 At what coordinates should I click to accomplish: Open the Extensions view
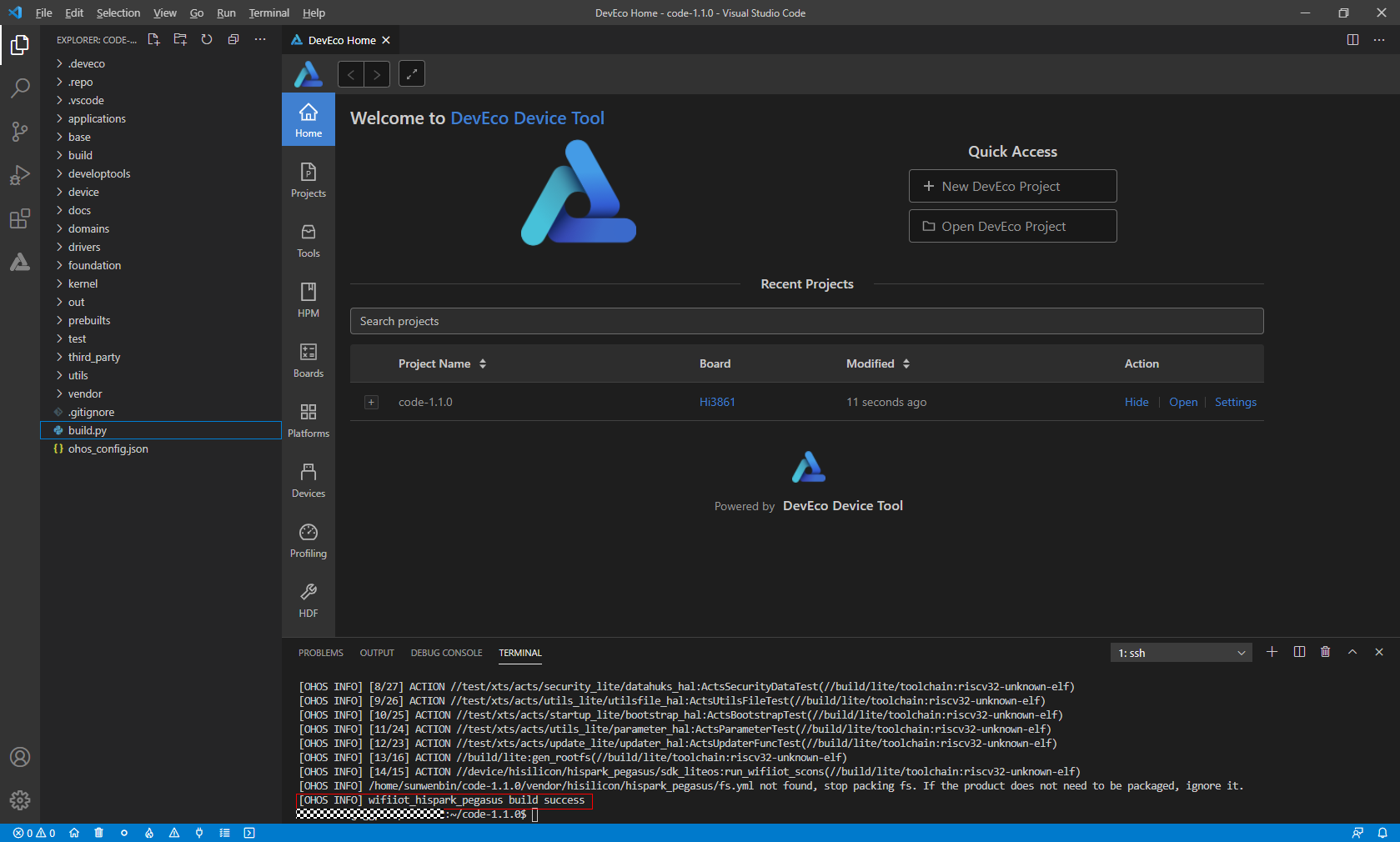[x=20, y=218]
